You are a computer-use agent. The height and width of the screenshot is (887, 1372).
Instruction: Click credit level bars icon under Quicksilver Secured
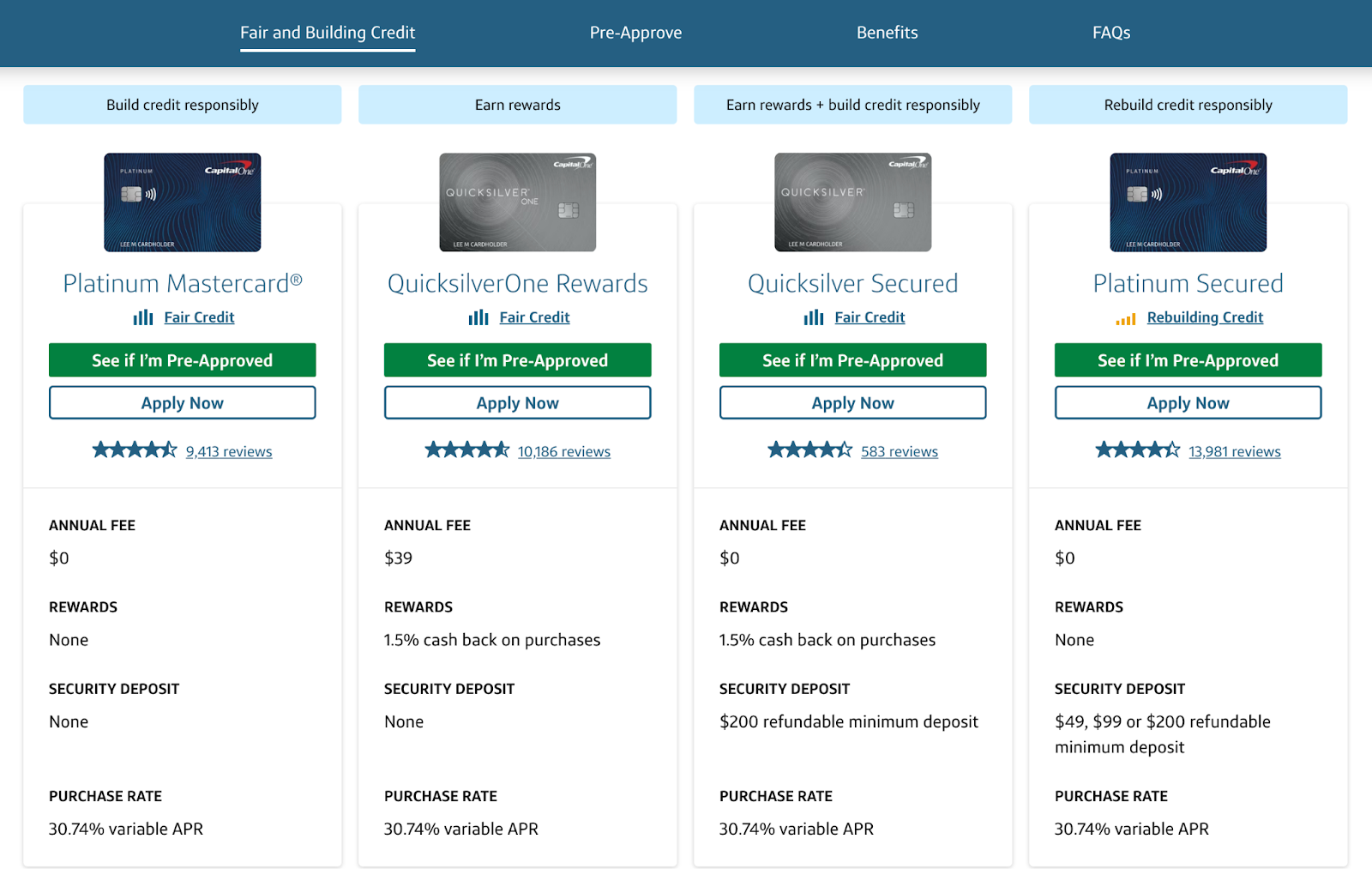pos(814,317)
